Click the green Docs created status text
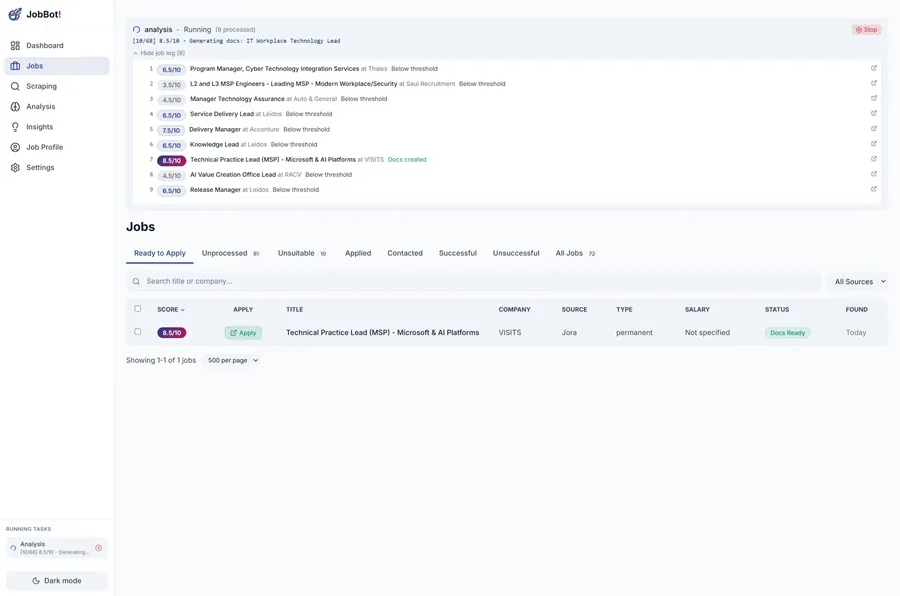This screenshot has height=596, width=900. coord(407,160)
